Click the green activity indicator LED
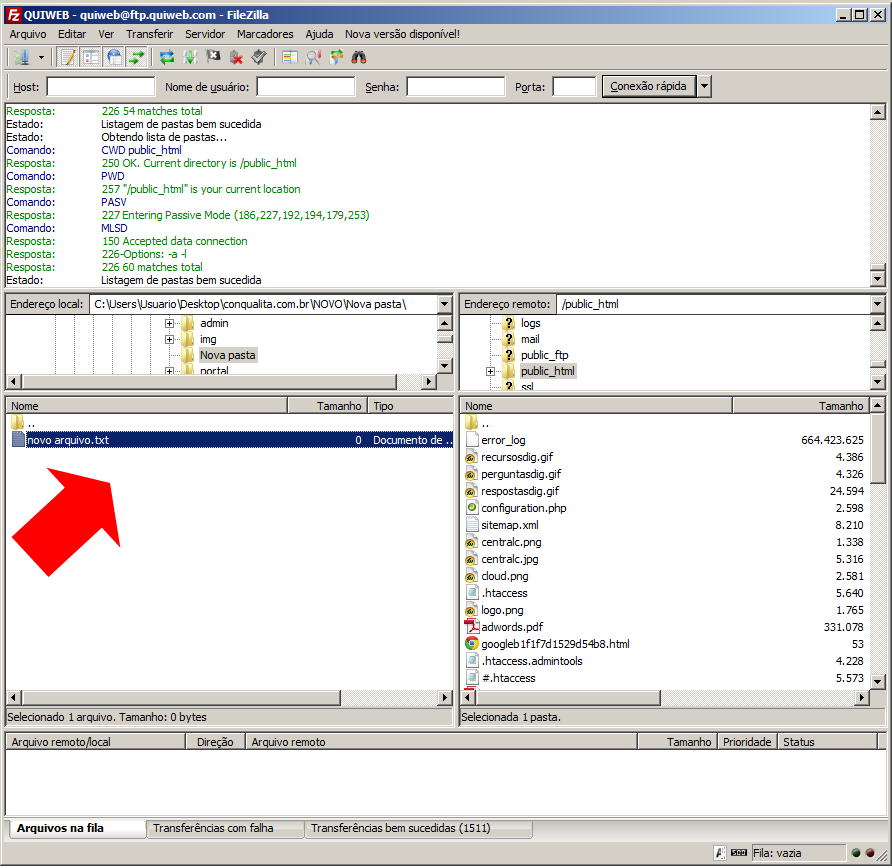Screen dimensions: 892x868 click(x=856, y=853)
